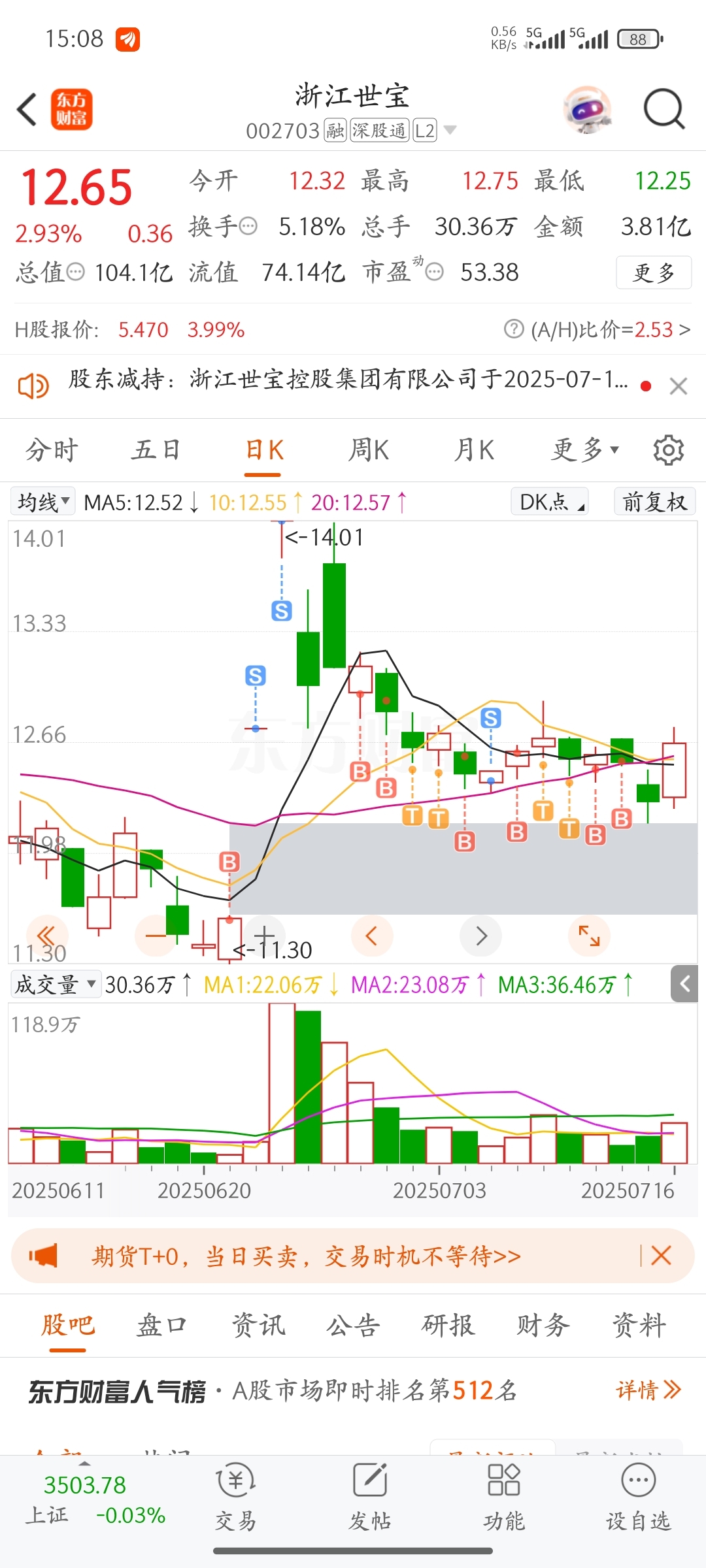706x1568 pixels.
Task: Move chart right with gray arrow
Action: tap(481, 936)
